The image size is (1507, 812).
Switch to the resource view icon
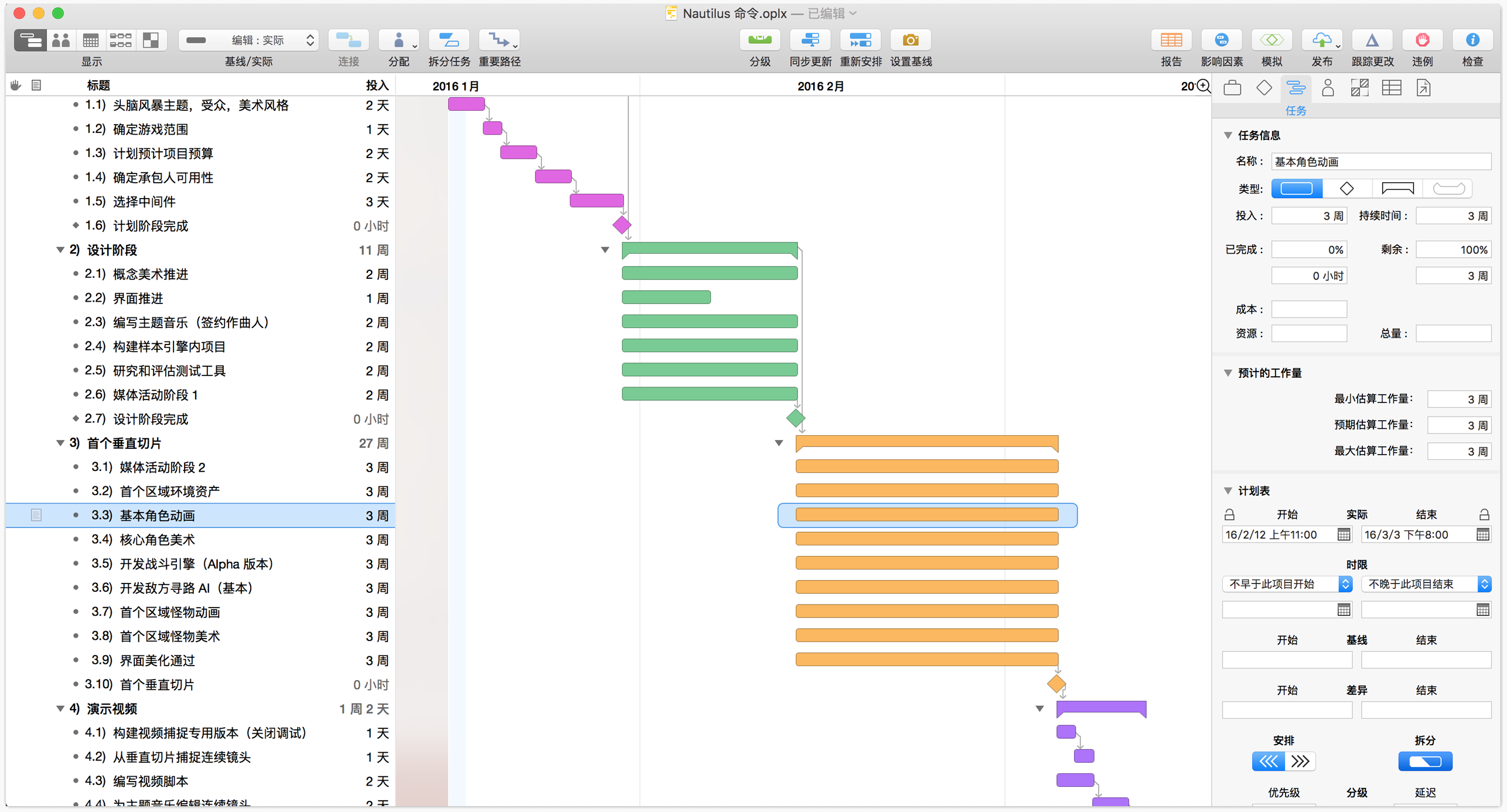(x=61, y=40)
